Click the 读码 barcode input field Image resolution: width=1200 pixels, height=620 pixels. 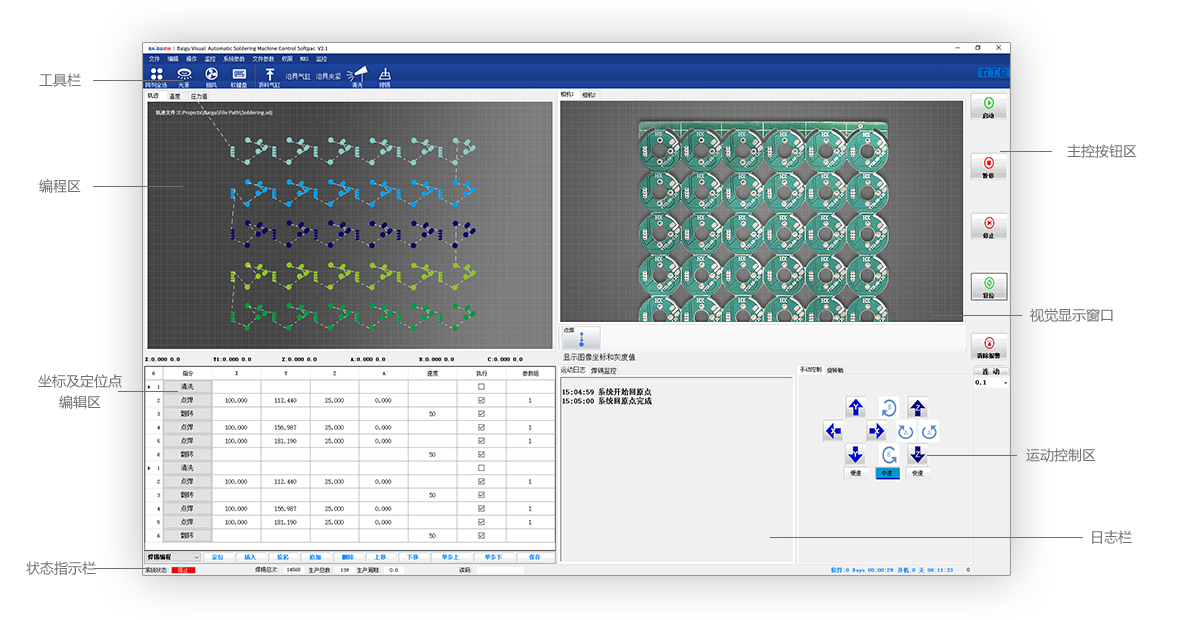click(499, 571)
